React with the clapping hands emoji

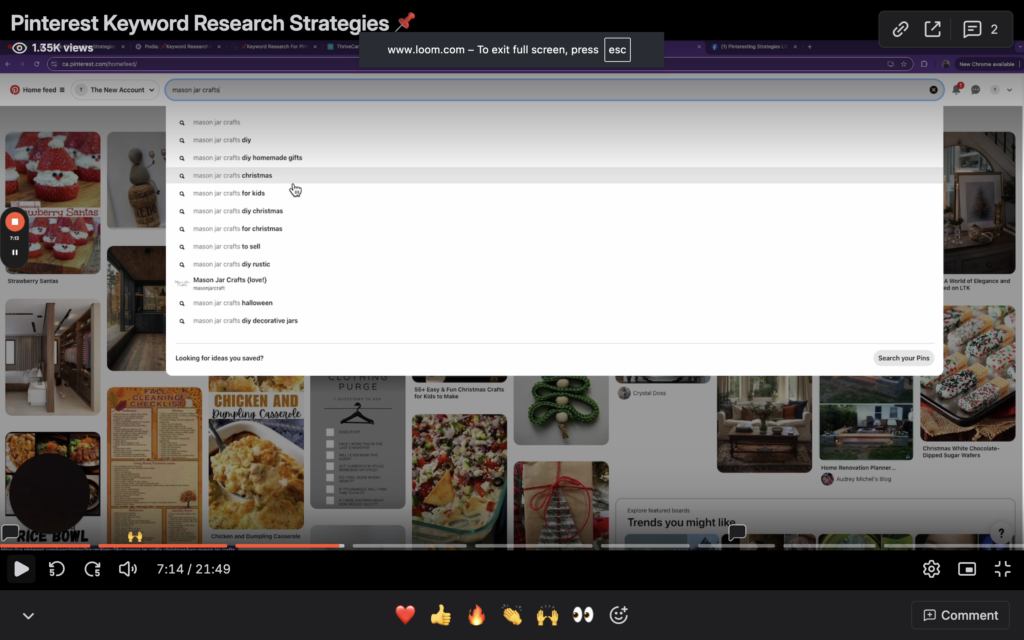point(512,615)
